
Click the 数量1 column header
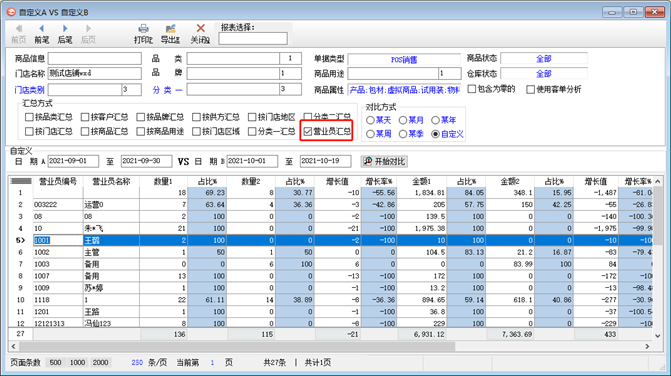(163, 181)
